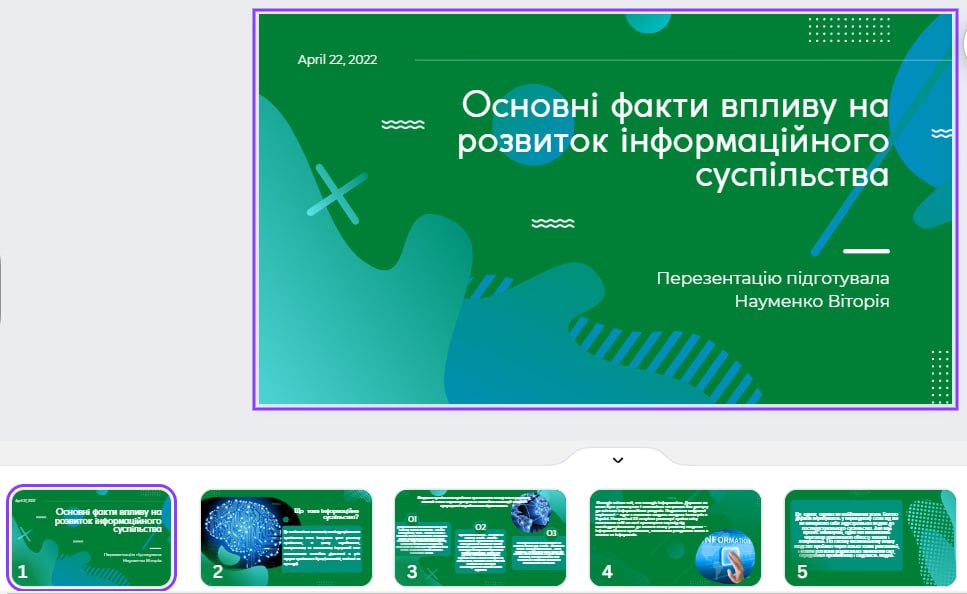The image size is (967, 594).
Task: Open slide 2 thumbnail with brain image
Action: click(286, 537)
